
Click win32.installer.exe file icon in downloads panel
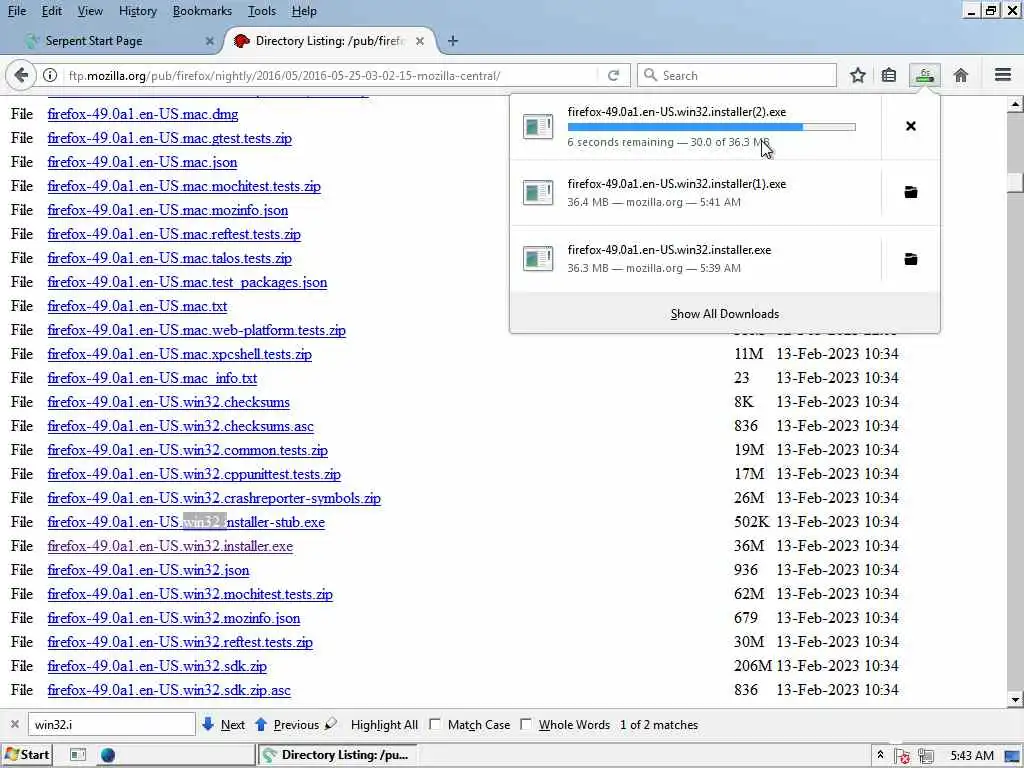538,259
